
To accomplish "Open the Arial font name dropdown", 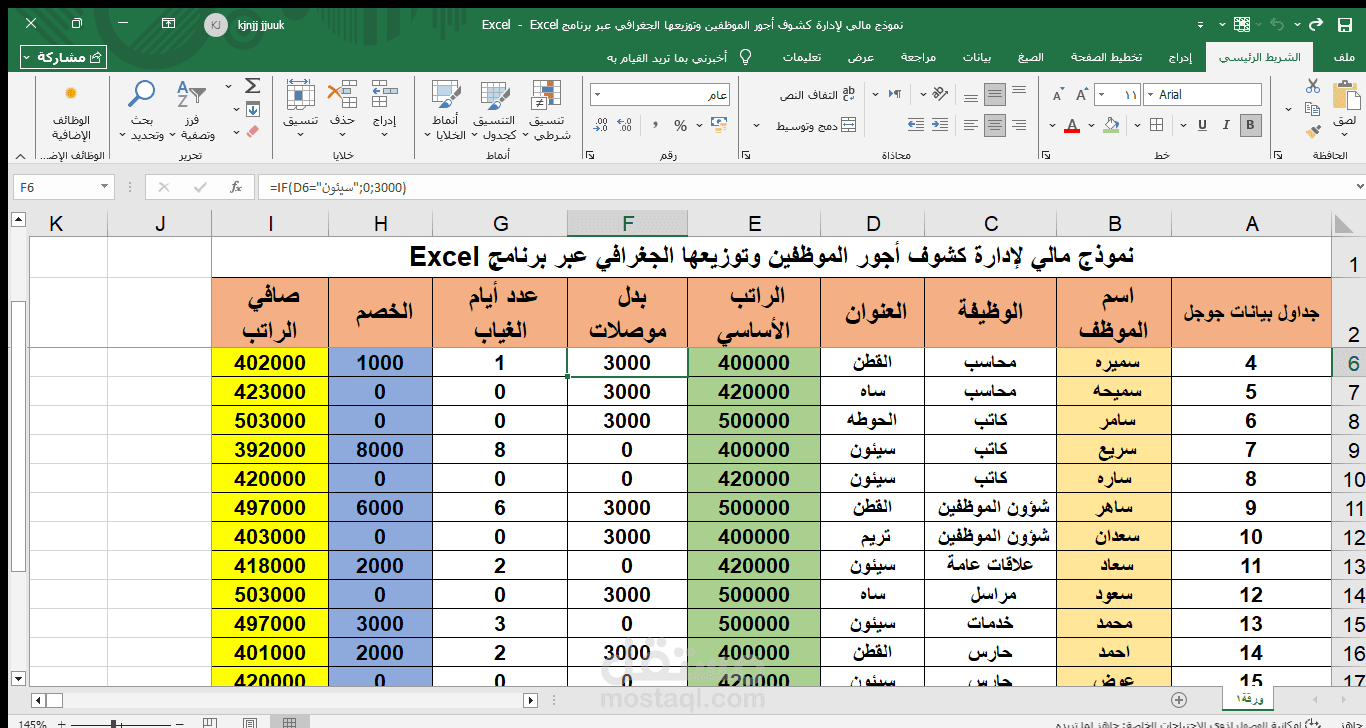I will 1150,94.
